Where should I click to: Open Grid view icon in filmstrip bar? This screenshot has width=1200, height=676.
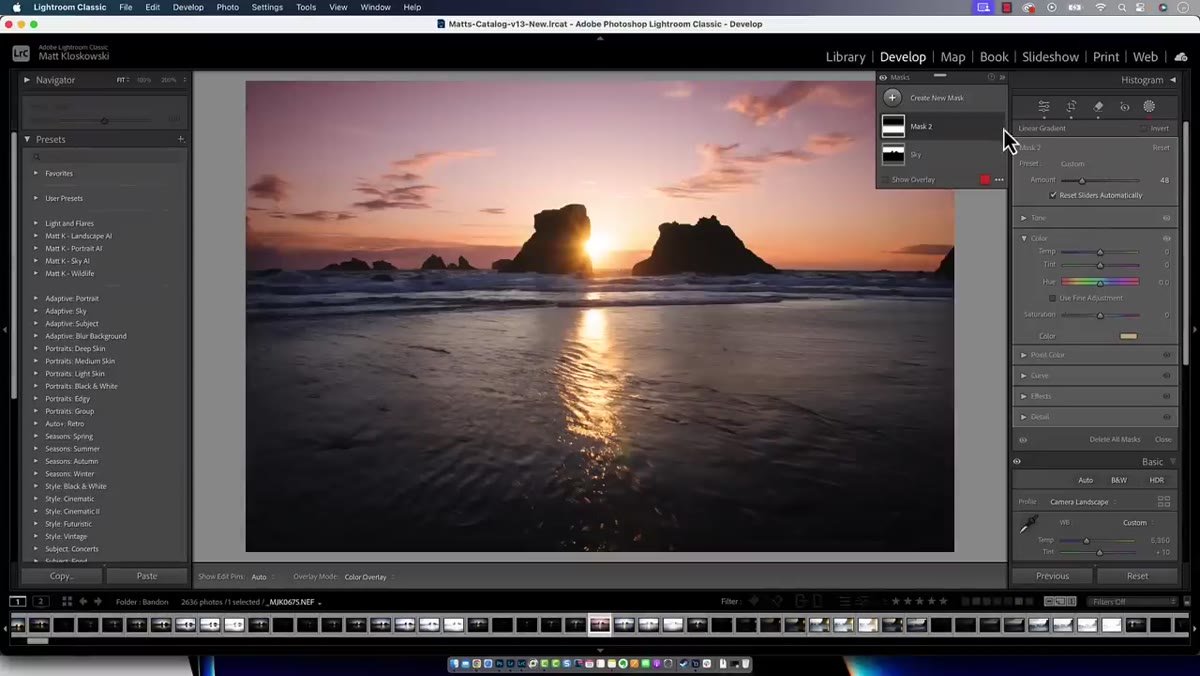67,601
